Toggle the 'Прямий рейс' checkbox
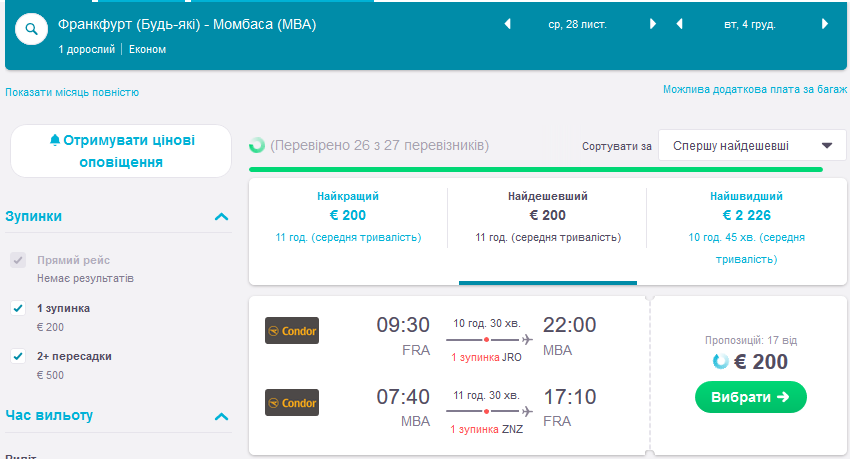 [17, 260]
